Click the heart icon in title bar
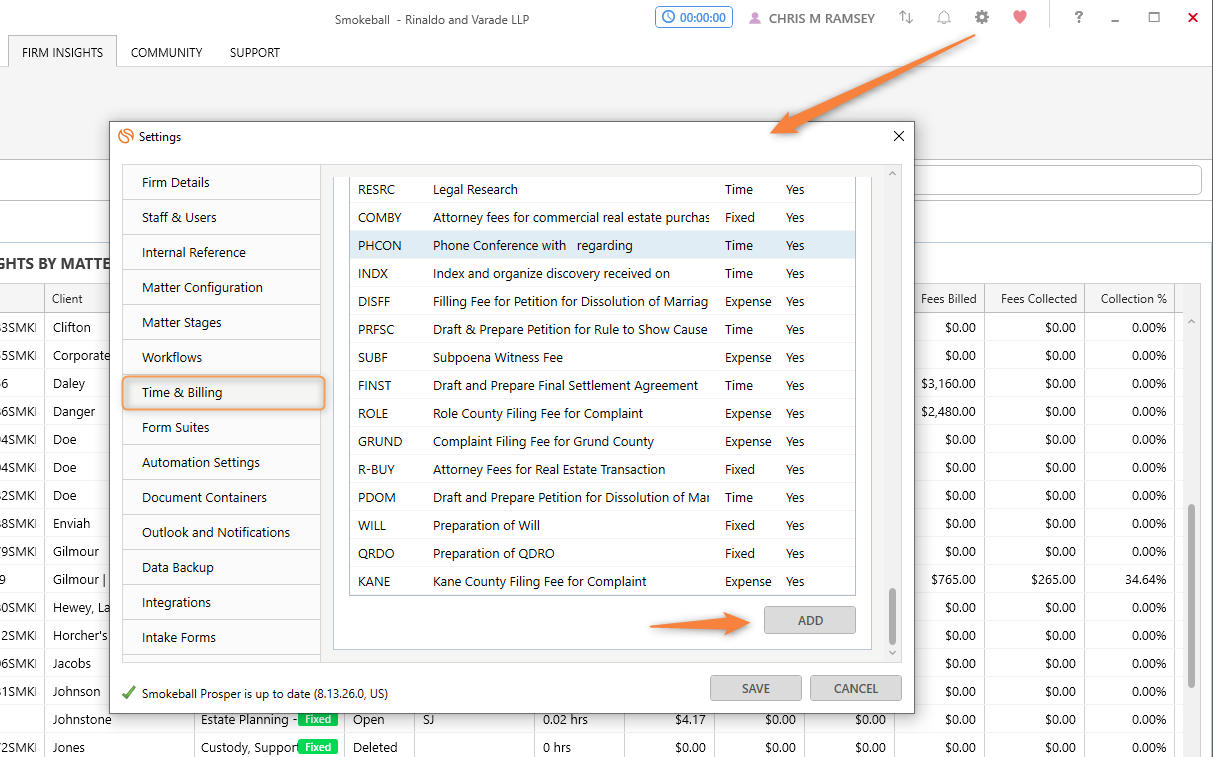 [x=1019, y=17]
